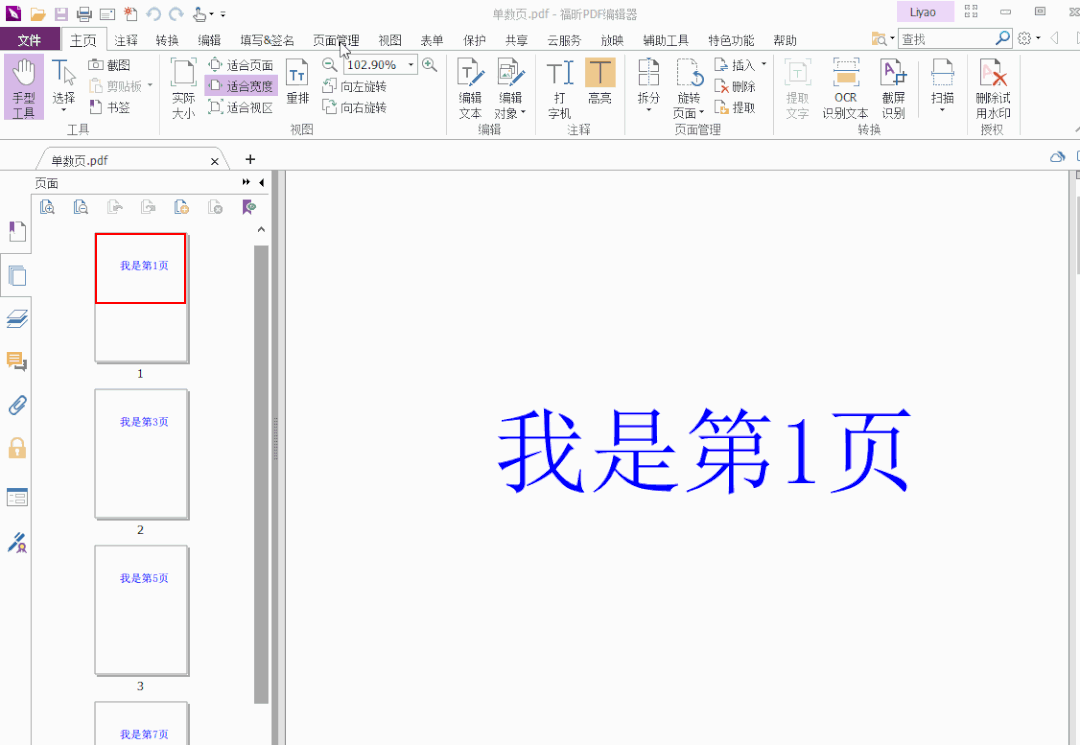Click Fit Visible (适合视区) option

coord(241,107)
